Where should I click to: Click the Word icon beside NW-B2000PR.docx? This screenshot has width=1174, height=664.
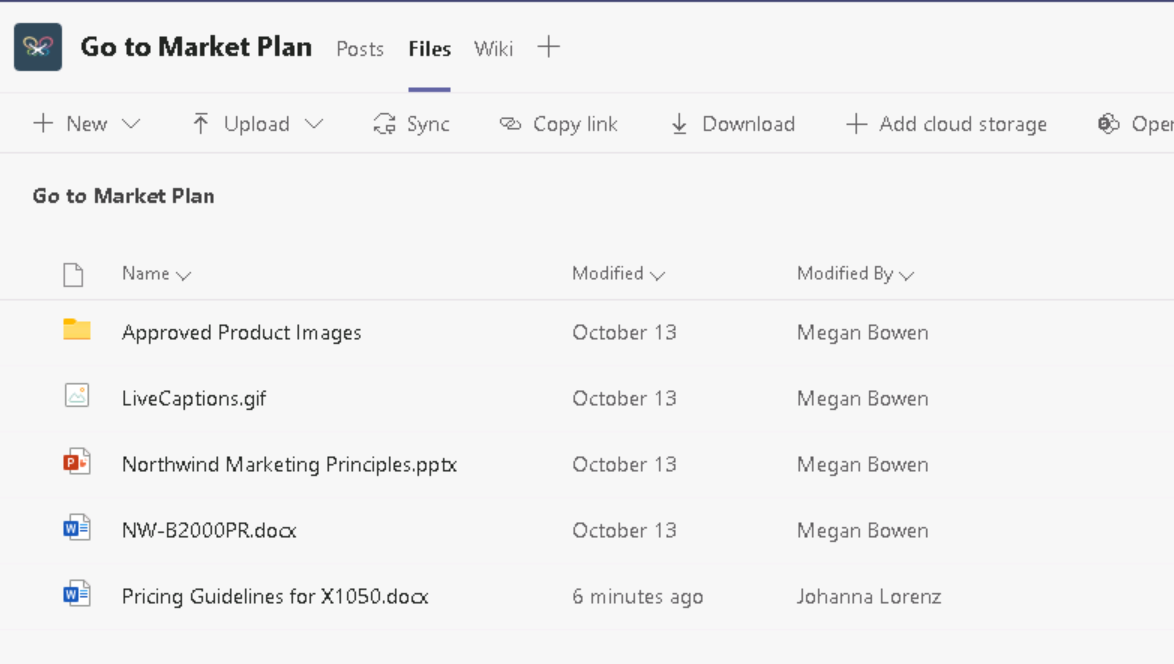click(x=77, y=528)
